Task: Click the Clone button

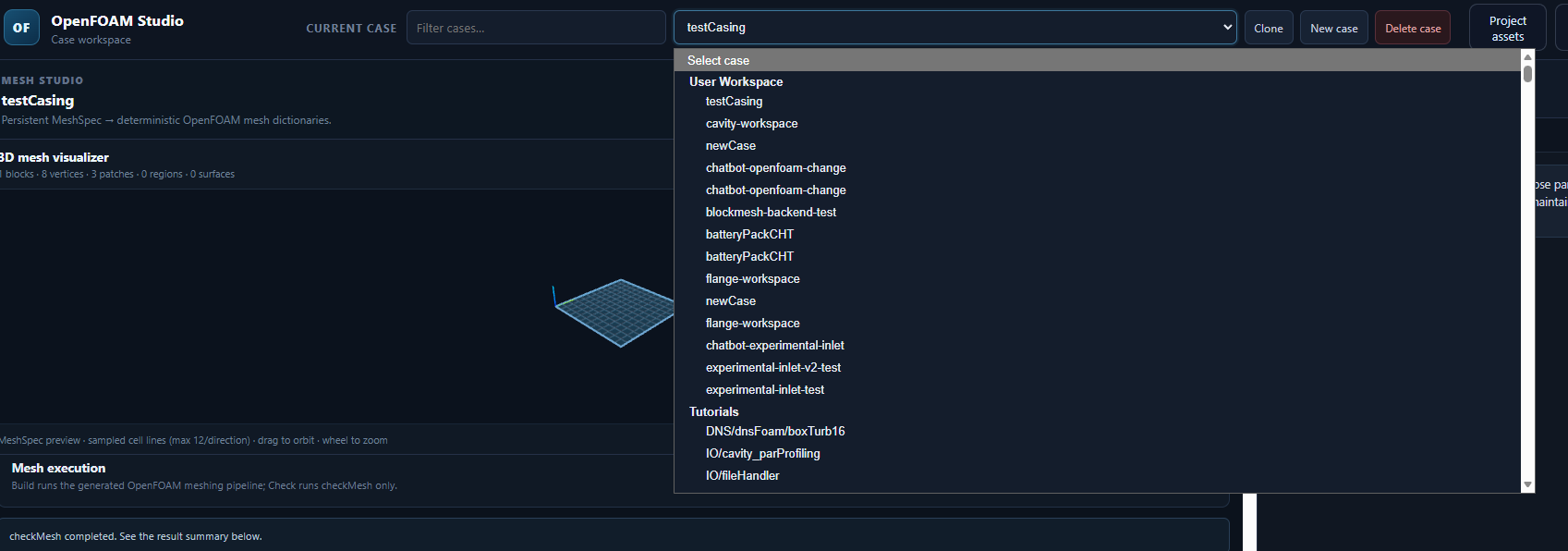Action: click(x=1269, y=28)
